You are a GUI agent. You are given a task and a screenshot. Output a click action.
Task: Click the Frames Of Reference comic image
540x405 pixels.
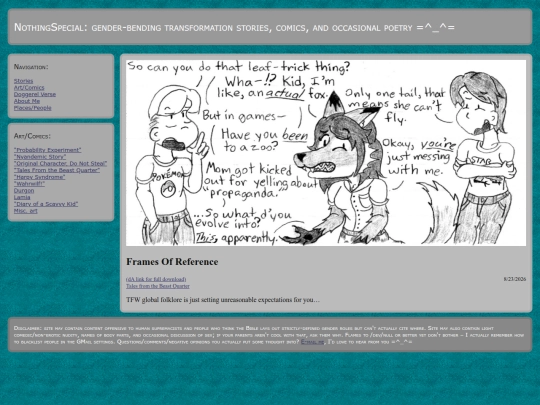coord(326,153)
